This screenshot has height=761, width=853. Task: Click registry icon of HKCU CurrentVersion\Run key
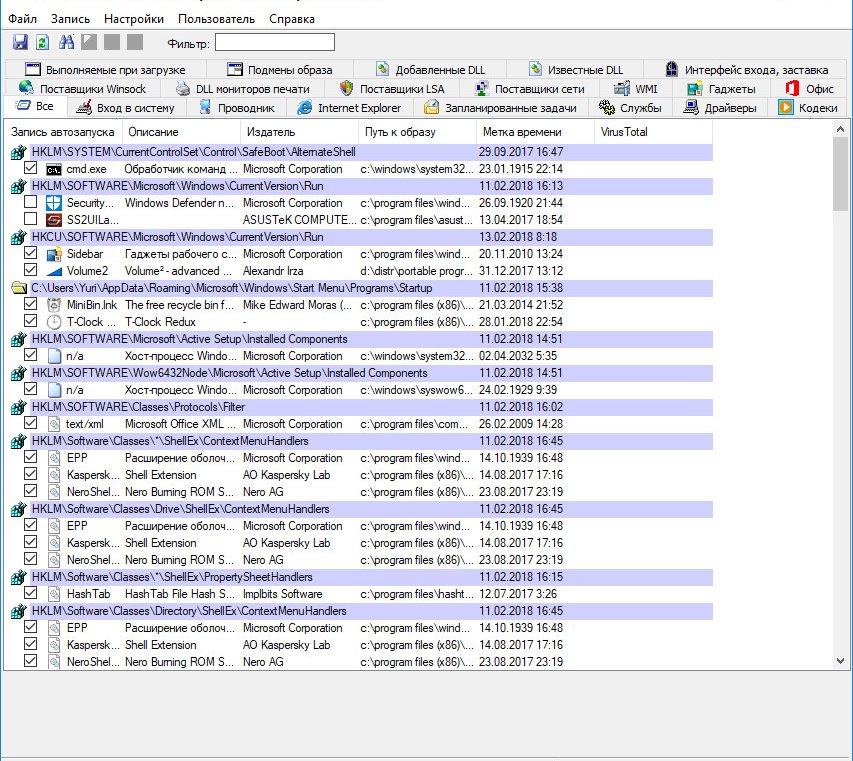[x=18, y=237]
